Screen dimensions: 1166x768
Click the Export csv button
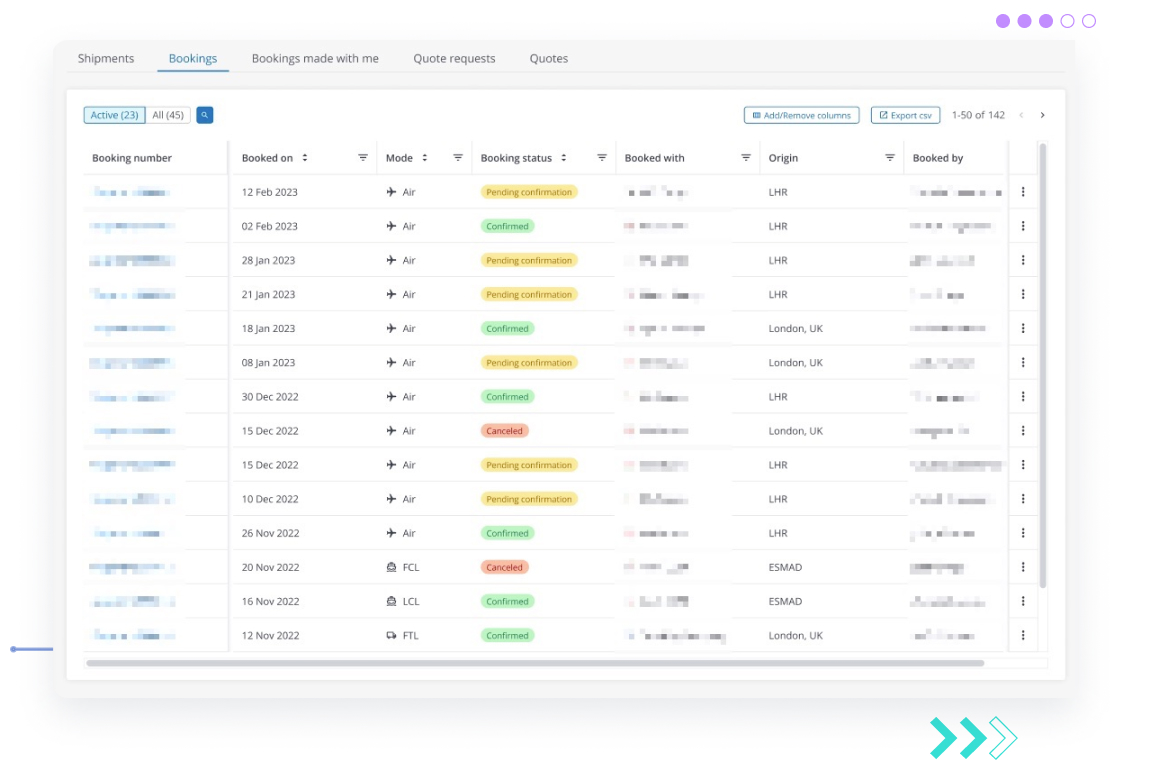click(x=906, y=115)
